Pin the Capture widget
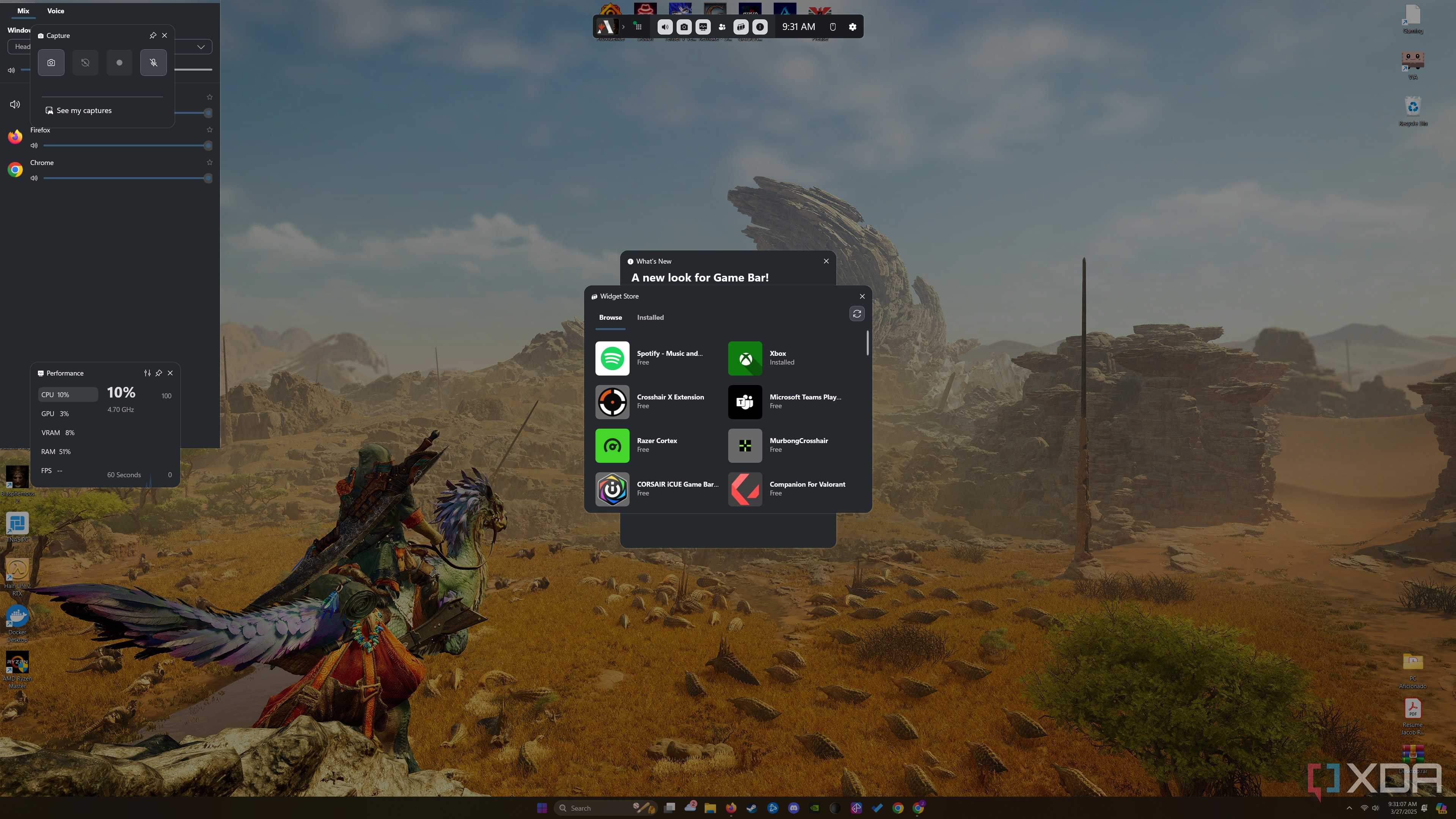This screenshot has width=1456, height=819. coord(152,35)
